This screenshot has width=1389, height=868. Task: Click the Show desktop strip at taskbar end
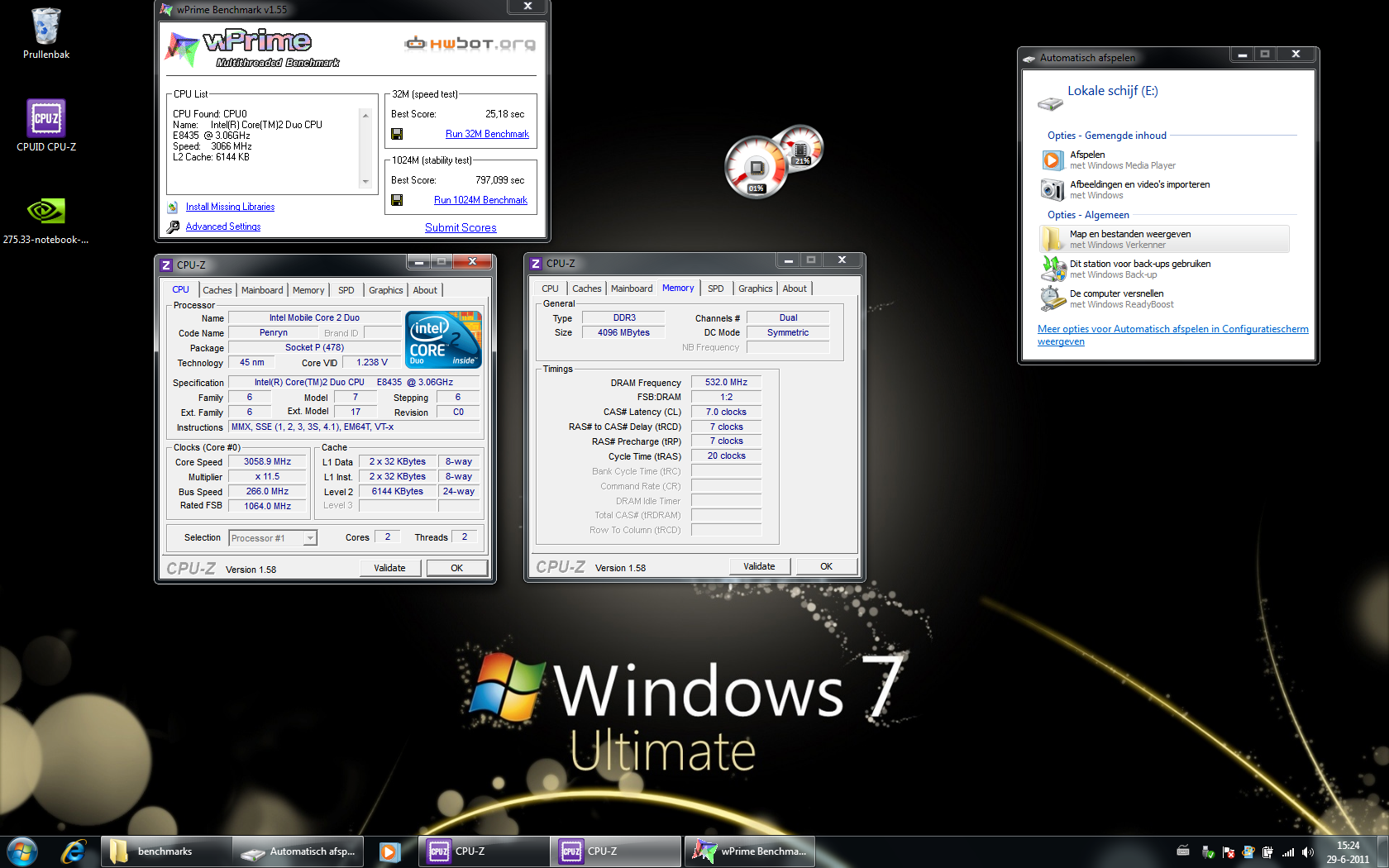click(1383, 852)
